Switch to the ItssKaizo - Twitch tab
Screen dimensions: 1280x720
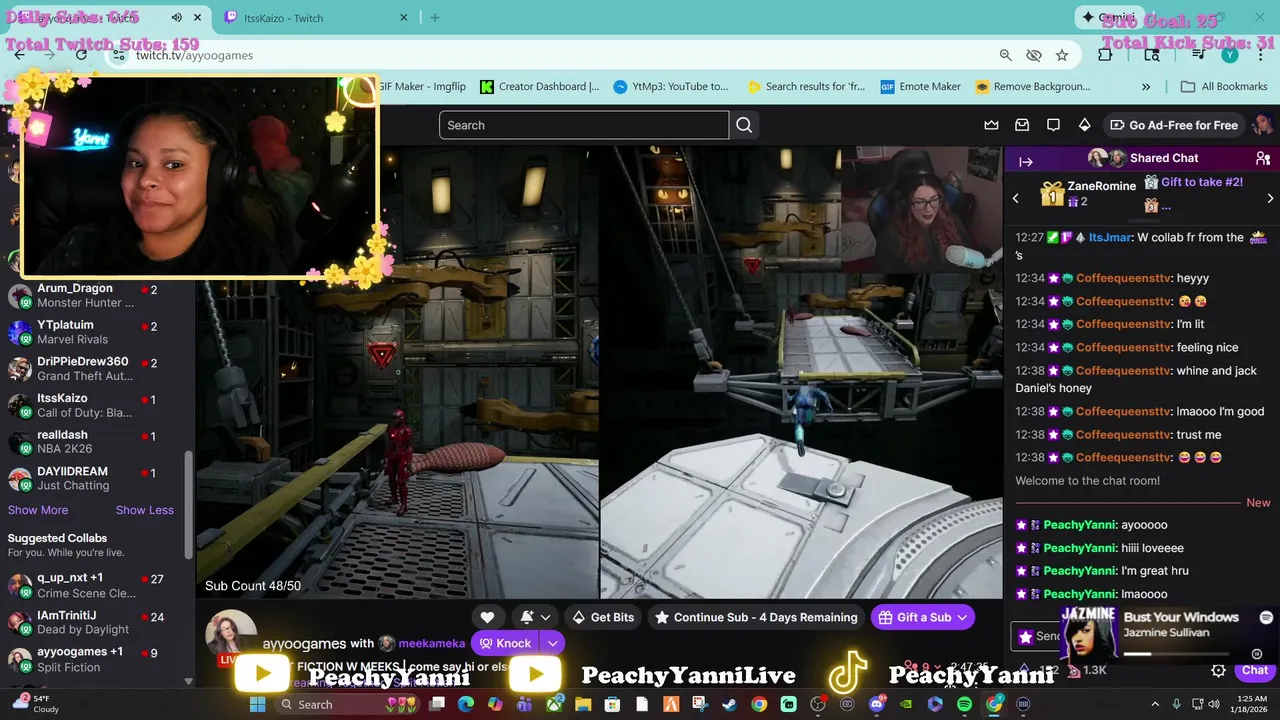[x=316, y=18]
